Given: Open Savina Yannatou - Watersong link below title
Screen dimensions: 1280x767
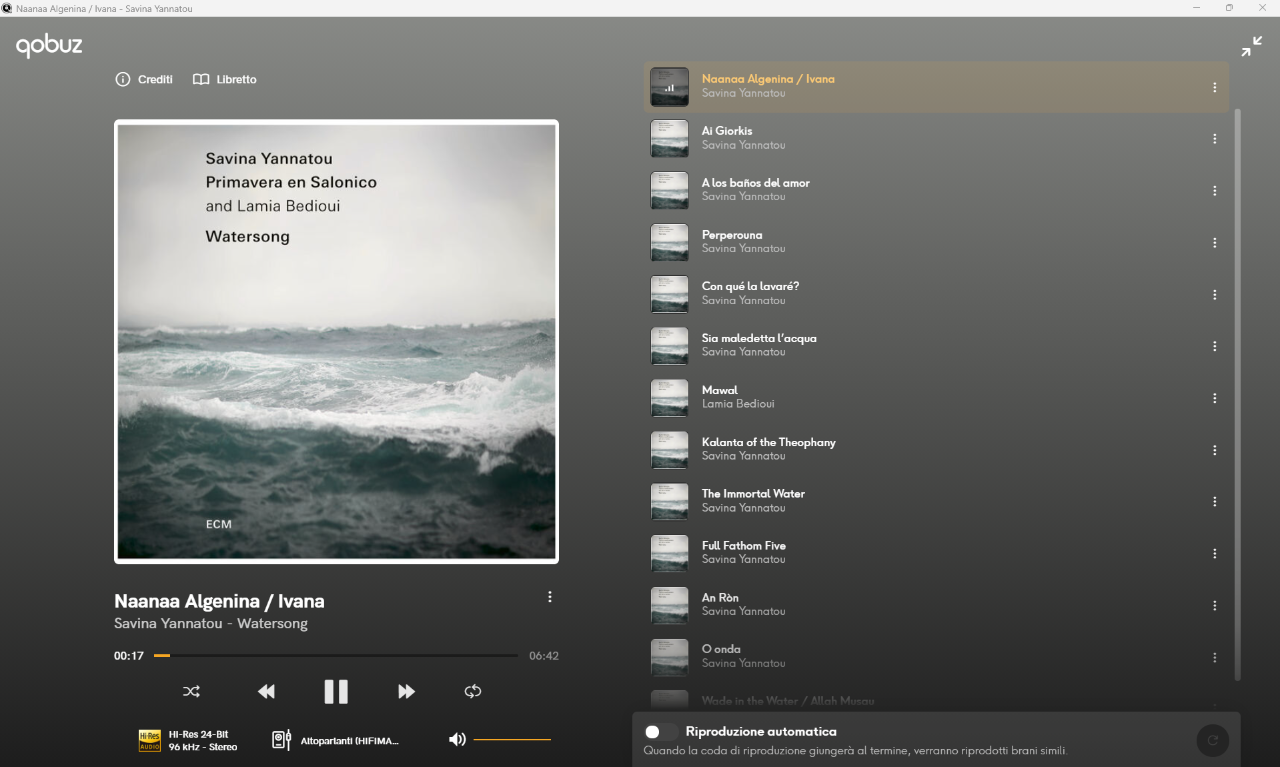Looking at the screenshot, I should click(211, 624).
